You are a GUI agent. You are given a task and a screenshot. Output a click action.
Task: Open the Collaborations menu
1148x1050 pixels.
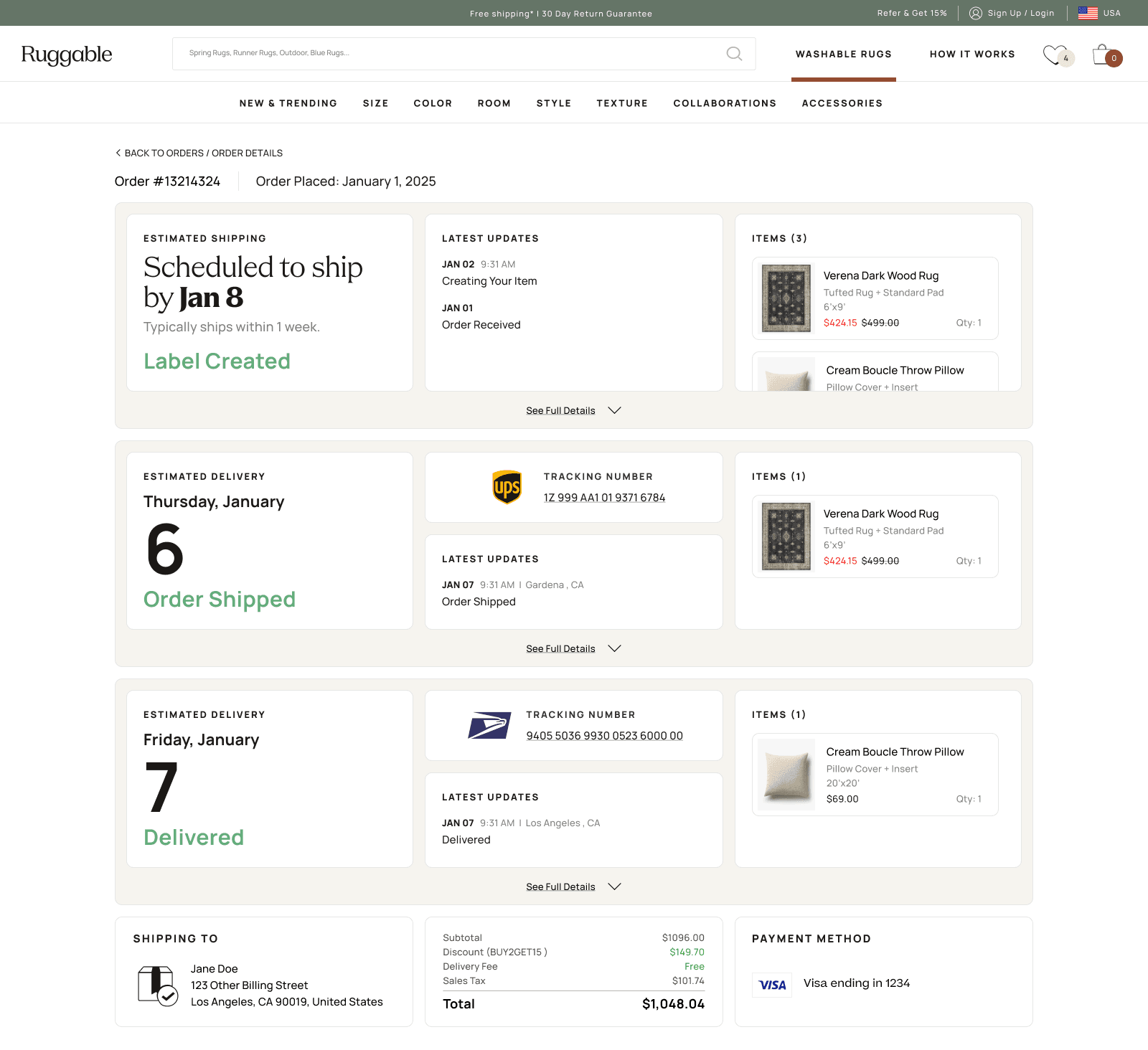(725, 103)
